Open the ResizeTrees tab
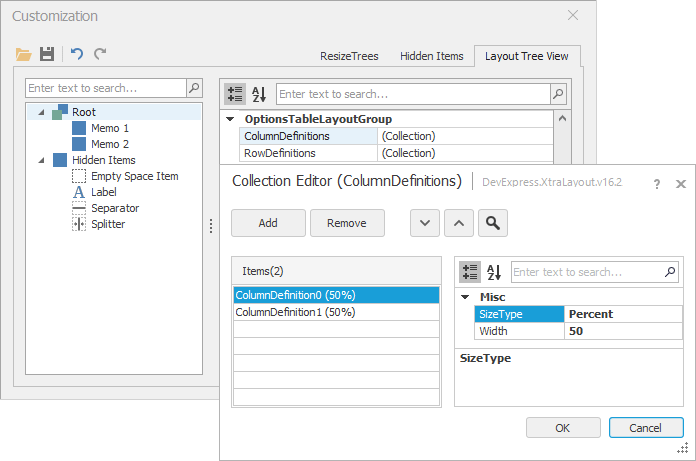Image resolution: width=696 pixels, height=461 pixels. pos(349,56)
